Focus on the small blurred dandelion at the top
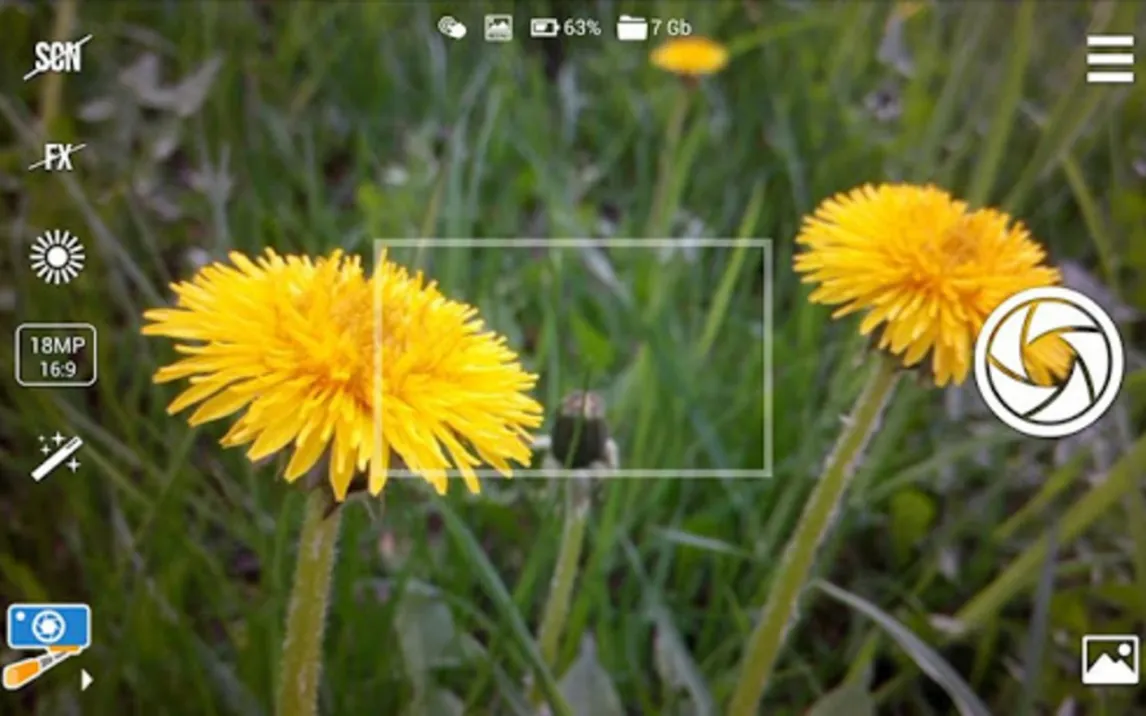The width and height of the screenshot is (1146, 716). (689, 56)
